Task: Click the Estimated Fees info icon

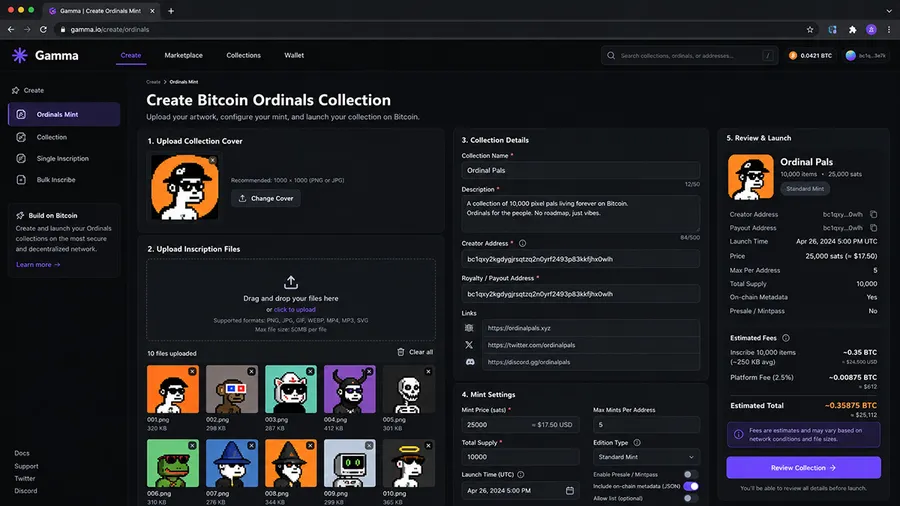Action: coord(786,338)
